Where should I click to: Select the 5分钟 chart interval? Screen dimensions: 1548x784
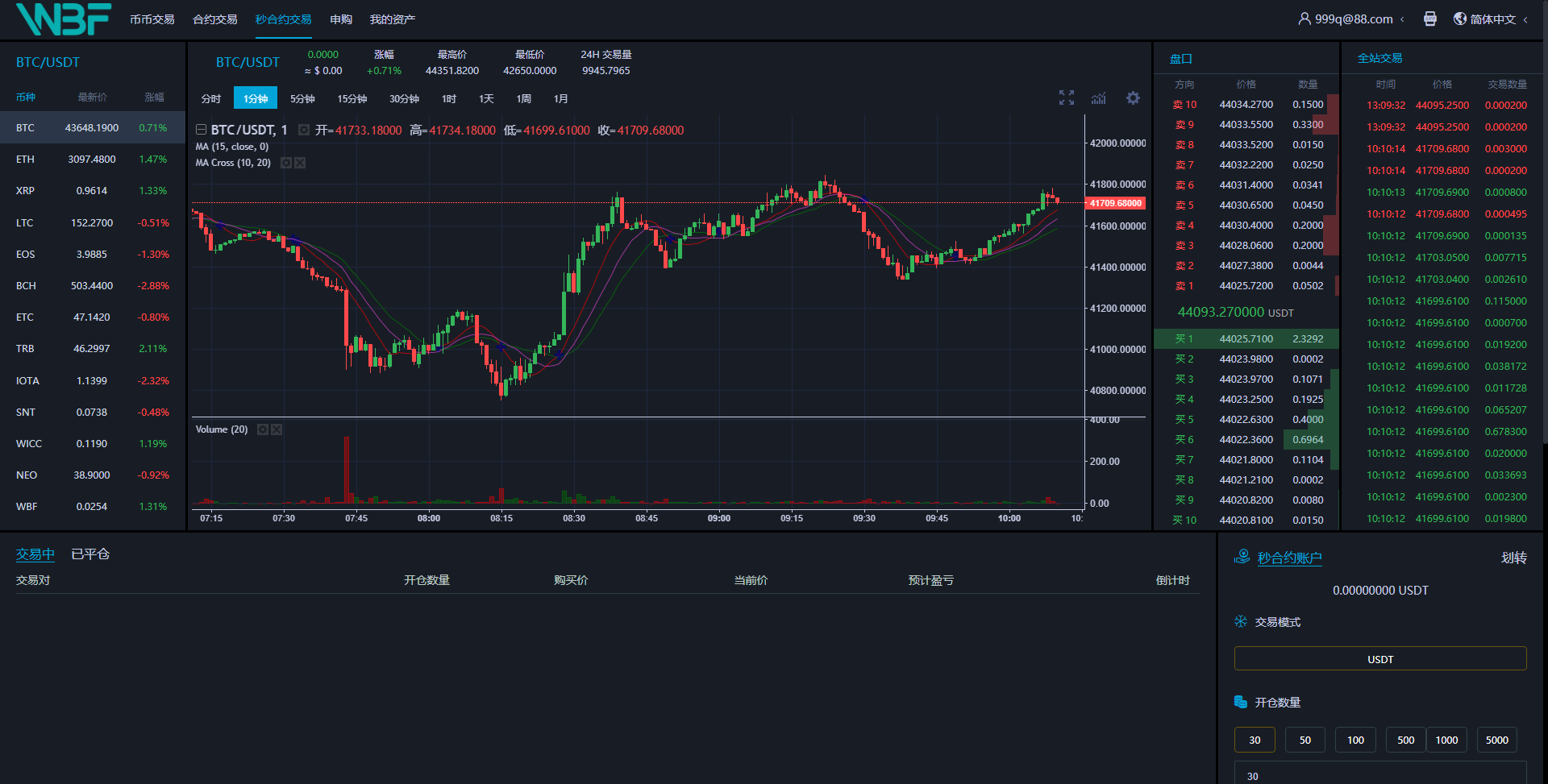pos(302,98)
